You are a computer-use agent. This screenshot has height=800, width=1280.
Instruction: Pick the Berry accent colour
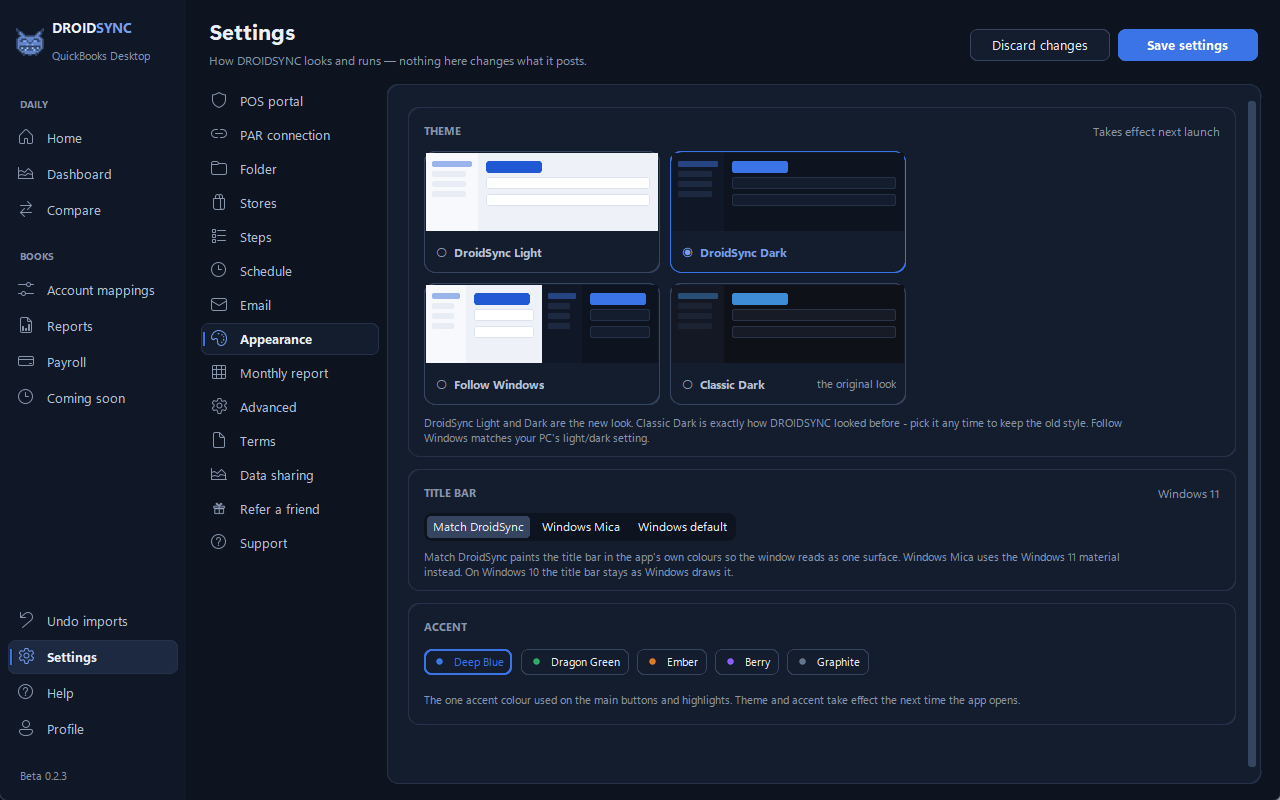(747, 662)
